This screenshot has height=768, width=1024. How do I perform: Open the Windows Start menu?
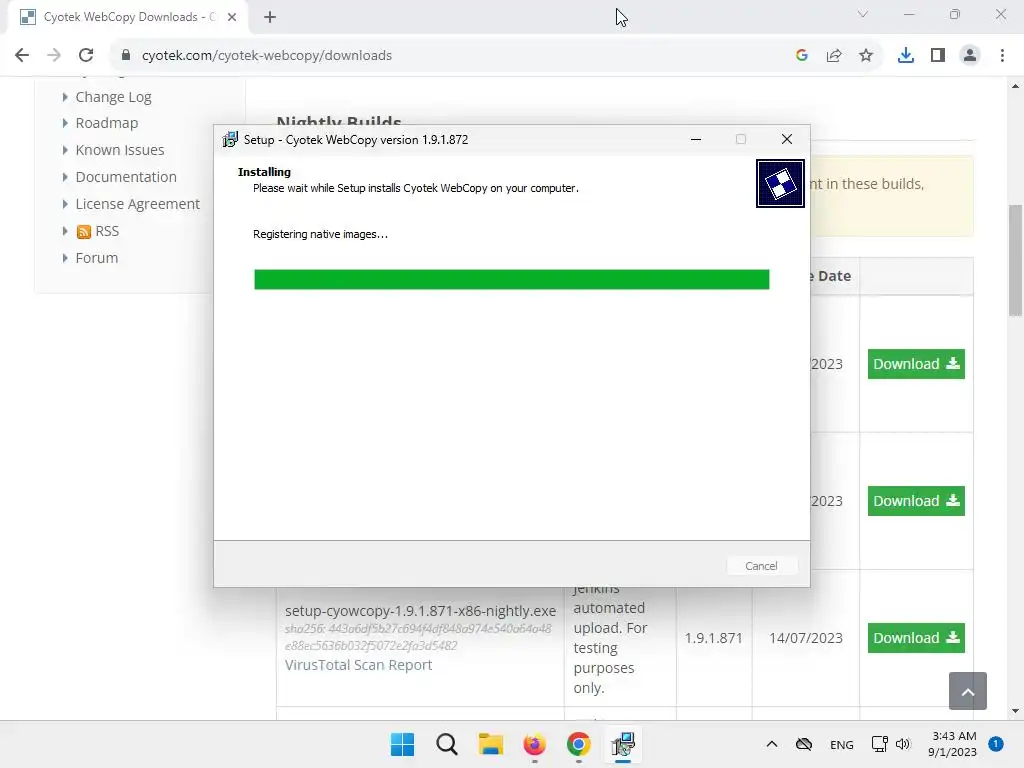tap(402, 744)
